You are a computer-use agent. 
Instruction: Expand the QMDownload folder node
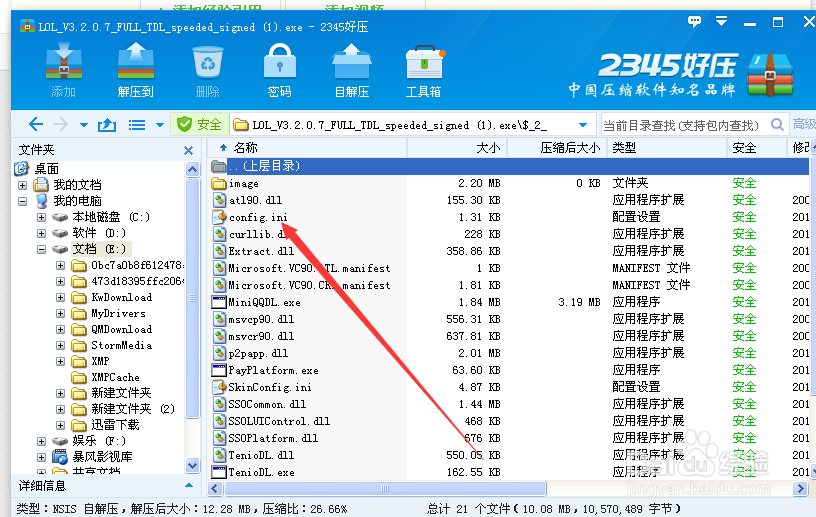pos(60,330)
